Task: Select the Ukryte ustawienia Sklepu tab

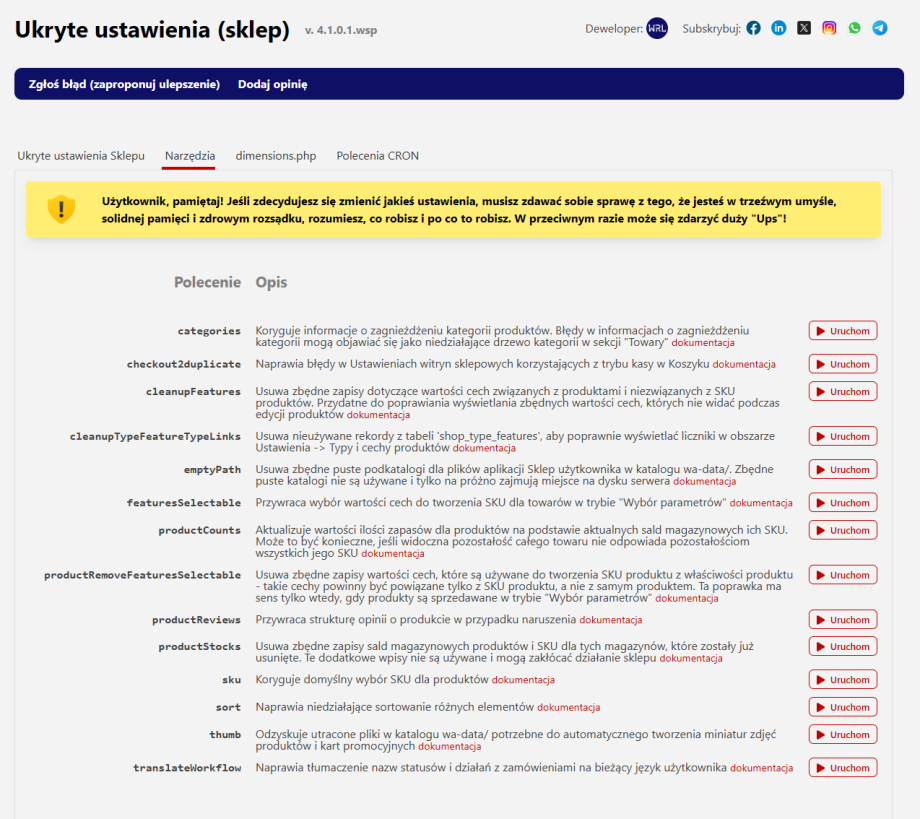Action: [81, 156]
